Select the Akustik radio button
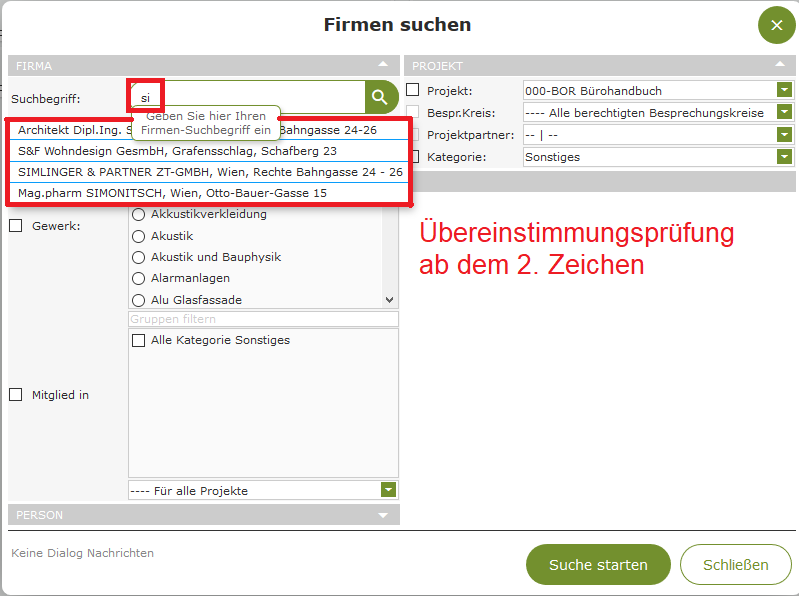 pyautogui.click(x=139, y=236)
